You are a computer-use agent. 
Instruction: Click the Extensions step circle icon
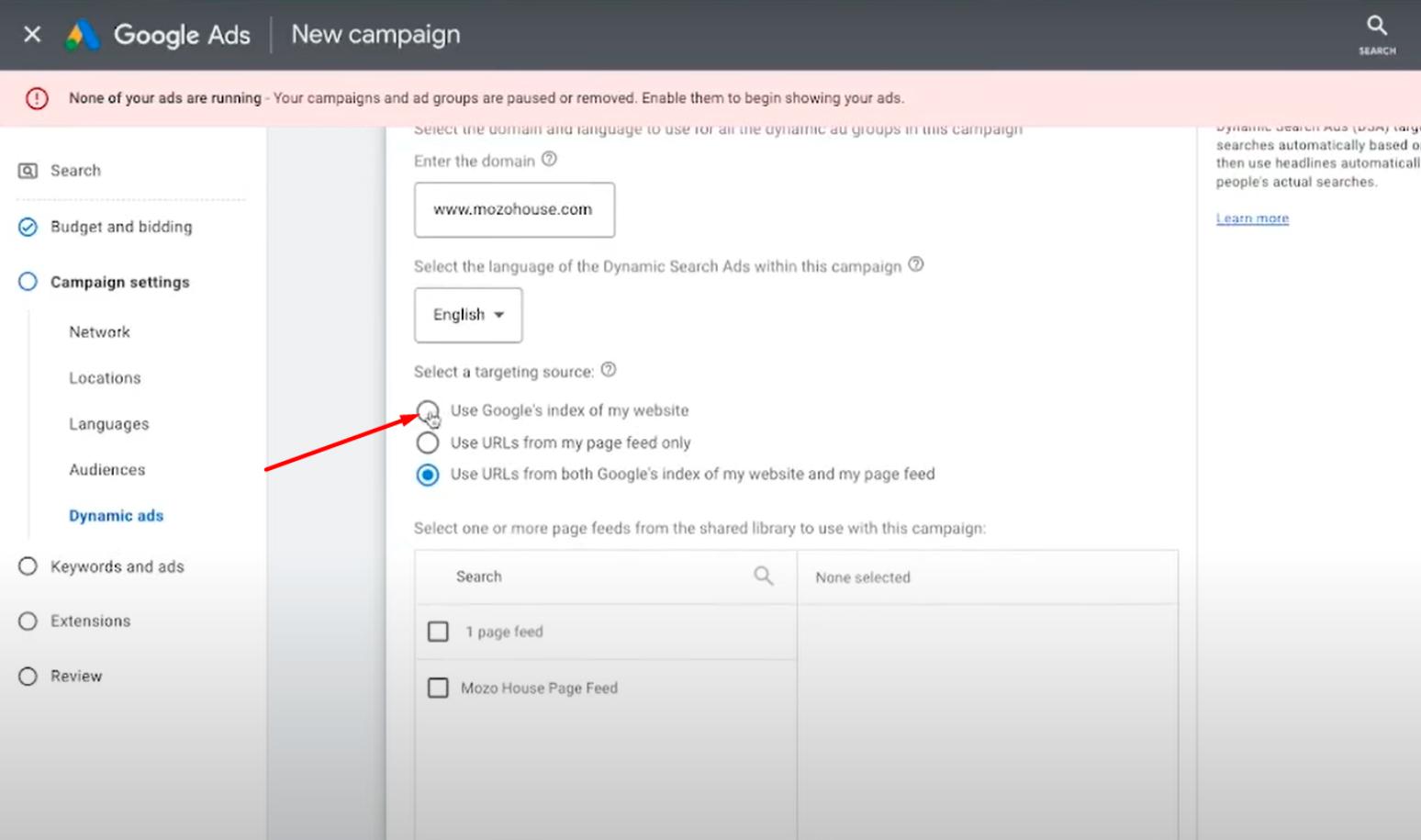[28, 622]
